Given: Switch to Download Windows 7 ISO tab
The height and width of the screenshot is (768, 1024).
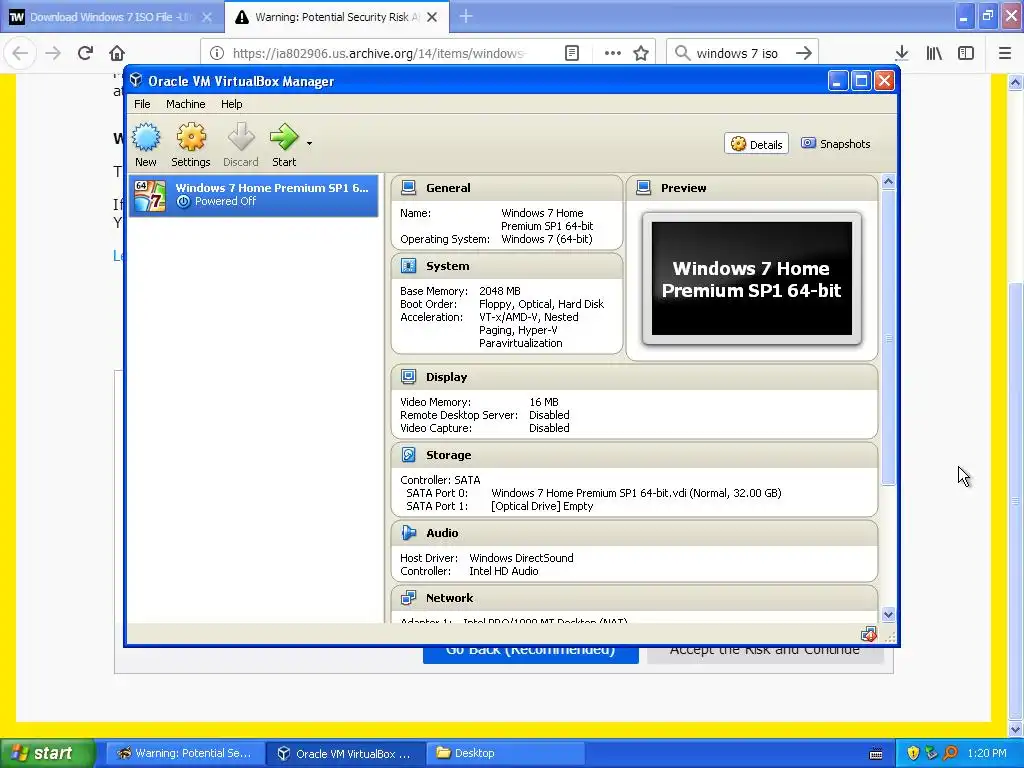Looking at the screenshot, I should tap(111, 17).
